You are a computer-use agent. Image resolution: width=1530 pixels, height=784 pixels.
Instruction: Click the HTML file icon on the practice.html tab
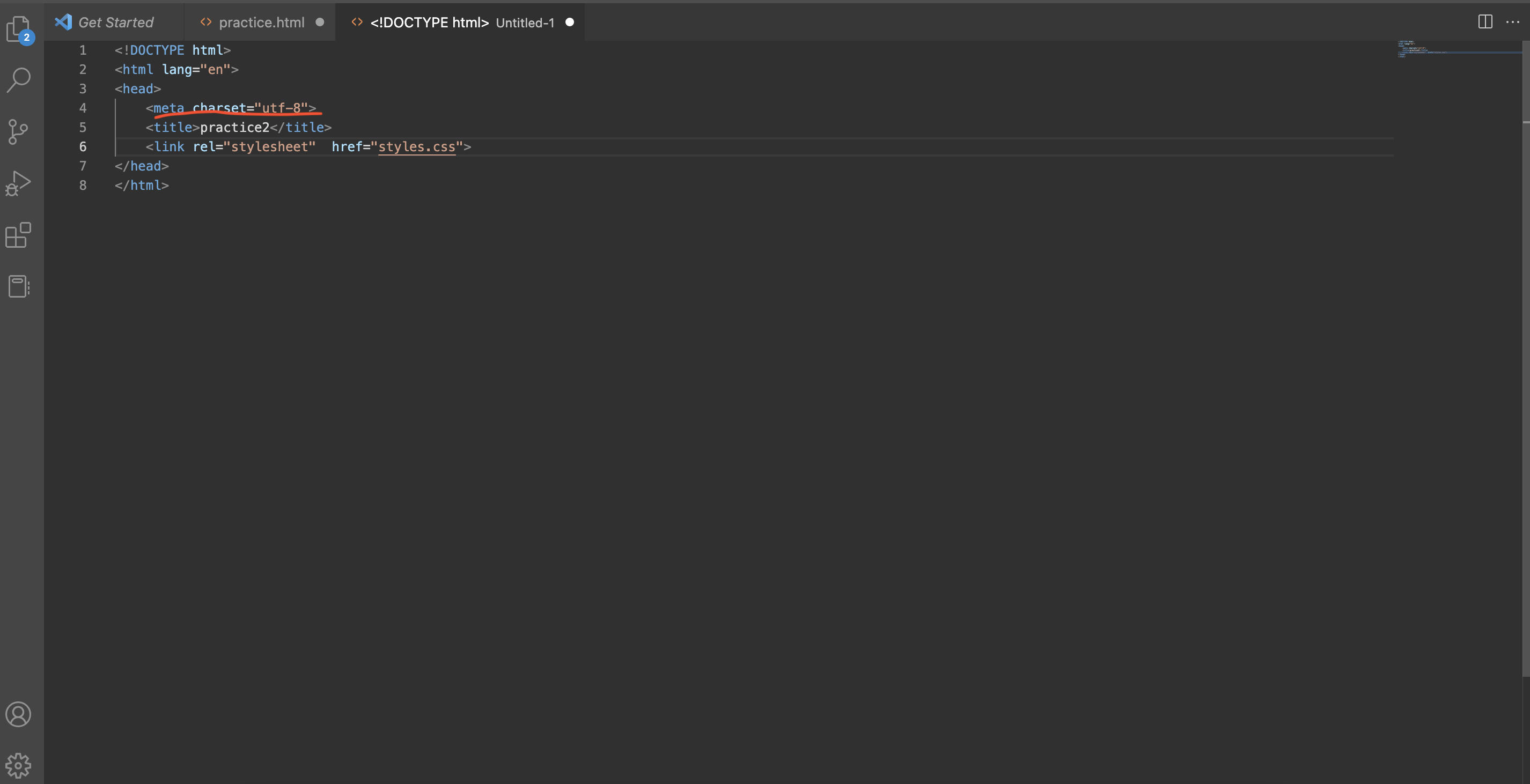click(x=206, y=22)
